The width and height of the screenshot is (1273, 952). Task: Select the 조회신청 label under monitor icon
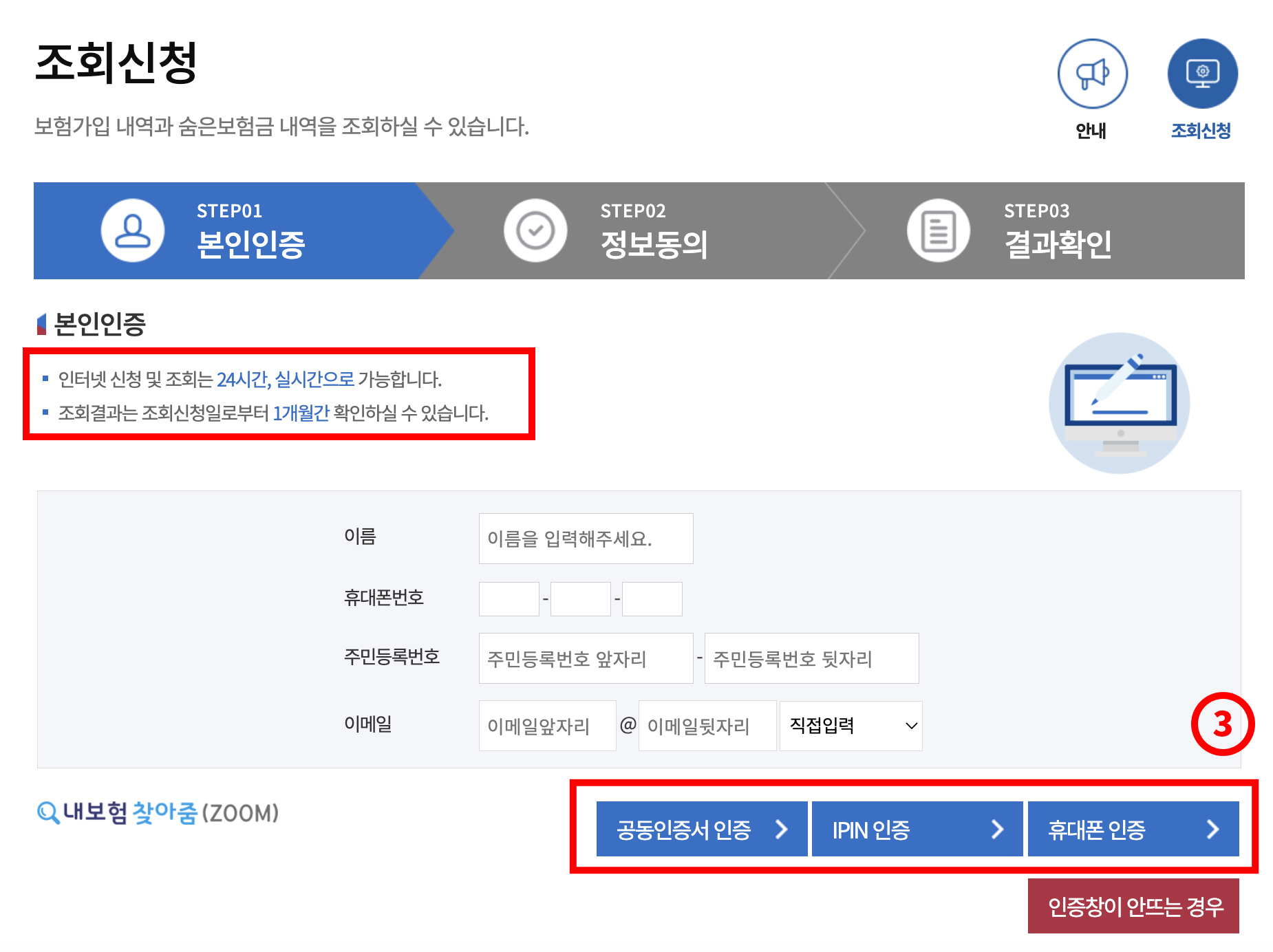[1201, 131]
